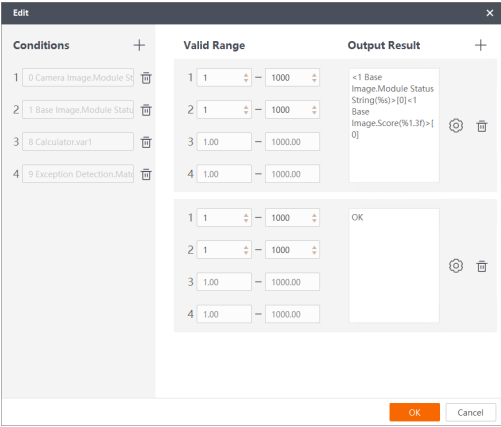
Task: Edit second group row 4 maximum 1000.00 field
Action: (292, 314)
